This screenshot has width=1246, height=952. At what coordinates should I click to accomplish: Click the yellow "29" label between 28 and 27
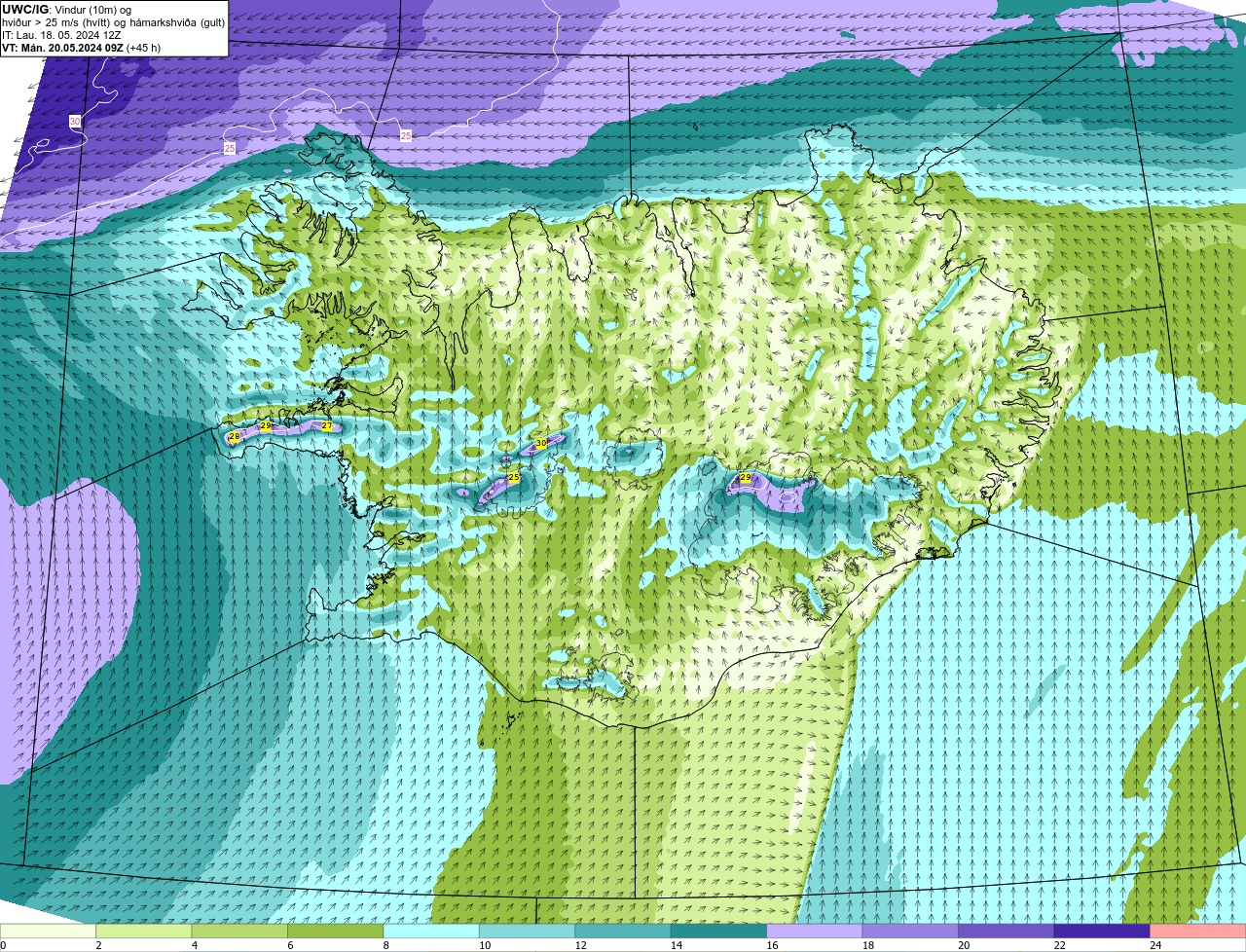point(266,426)
